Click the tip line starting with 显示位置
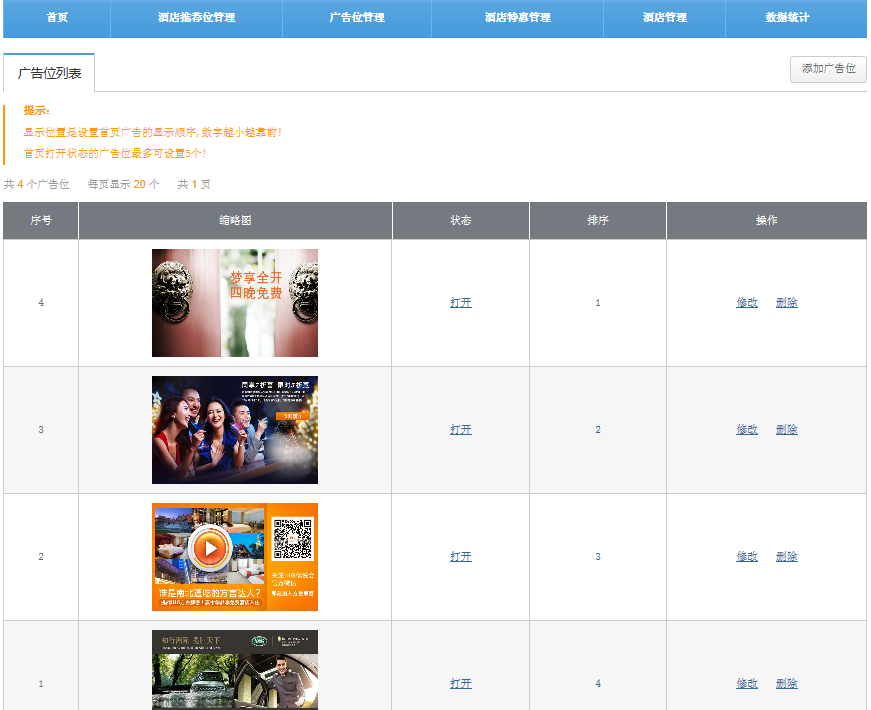 click(153, 132)
